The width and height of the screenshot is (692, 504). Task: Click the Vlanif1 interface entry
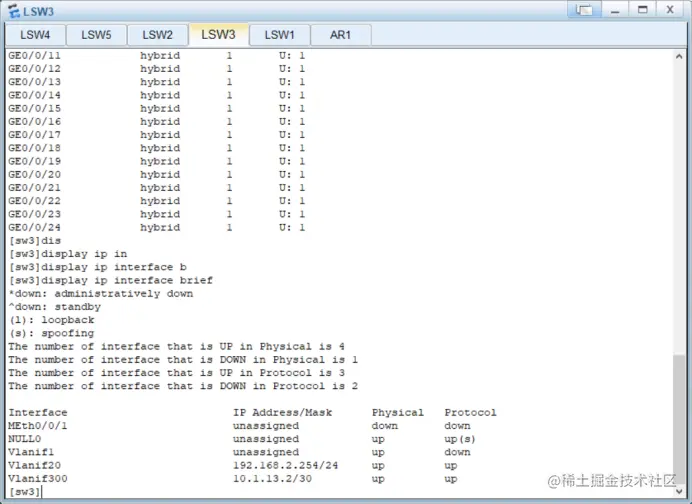[31, 452]
